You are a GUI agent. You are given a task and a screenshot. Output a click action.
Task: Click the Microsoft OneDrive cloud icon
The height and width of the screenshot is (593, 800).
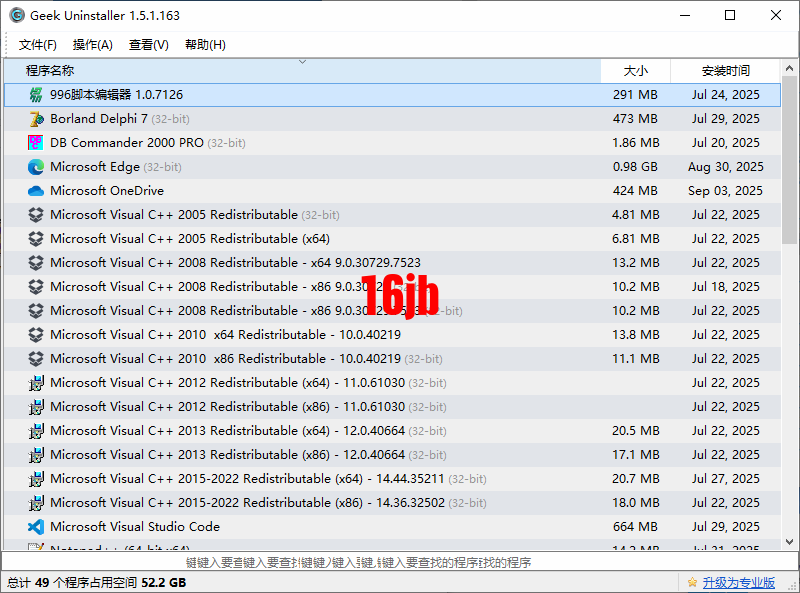[x=36, y=191]
